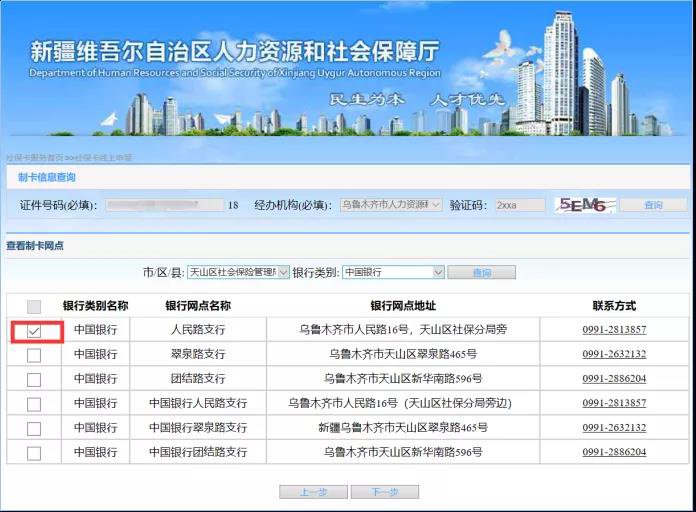This screenshot has width=696, height=512.
Task: Tick the checkbox for 中国银行人民路支行 row
Action: click(x=34, y=404)
